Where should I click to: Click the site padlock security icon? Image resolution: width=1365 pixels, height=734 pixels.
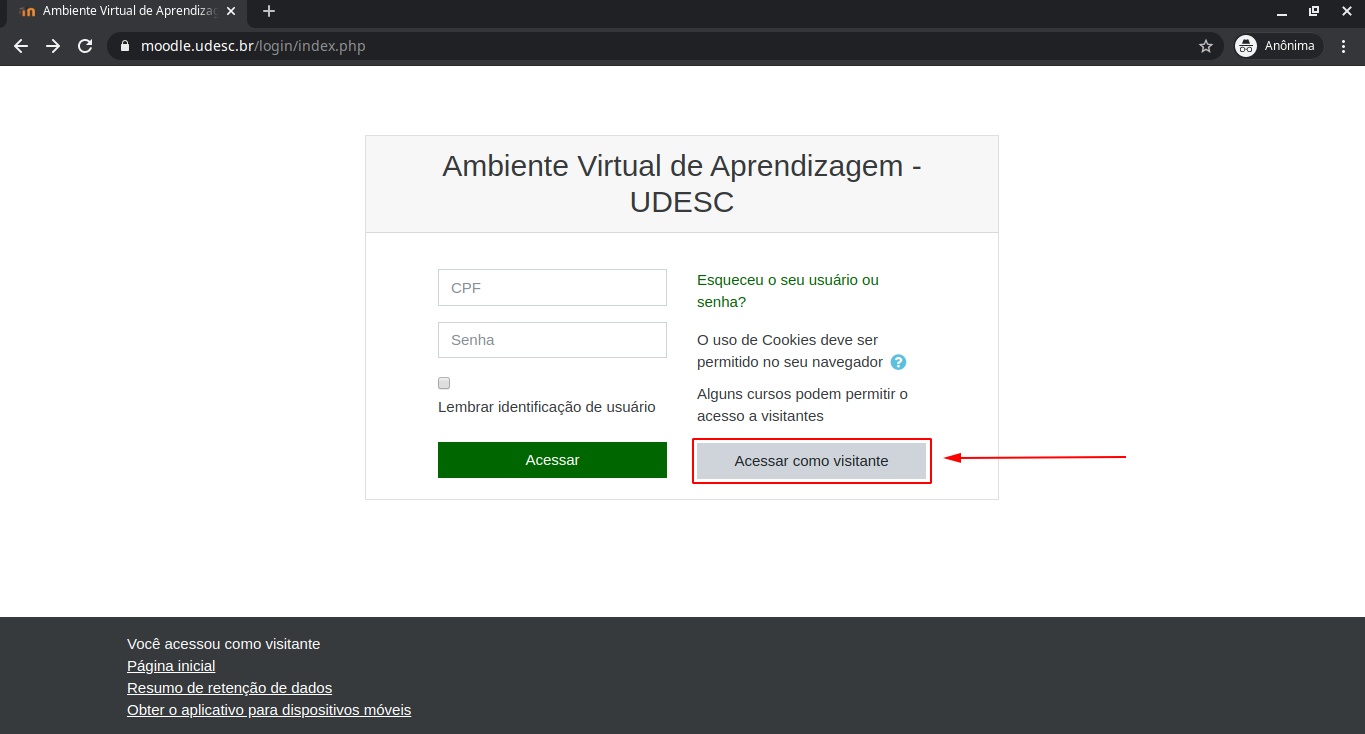[125, 46]
